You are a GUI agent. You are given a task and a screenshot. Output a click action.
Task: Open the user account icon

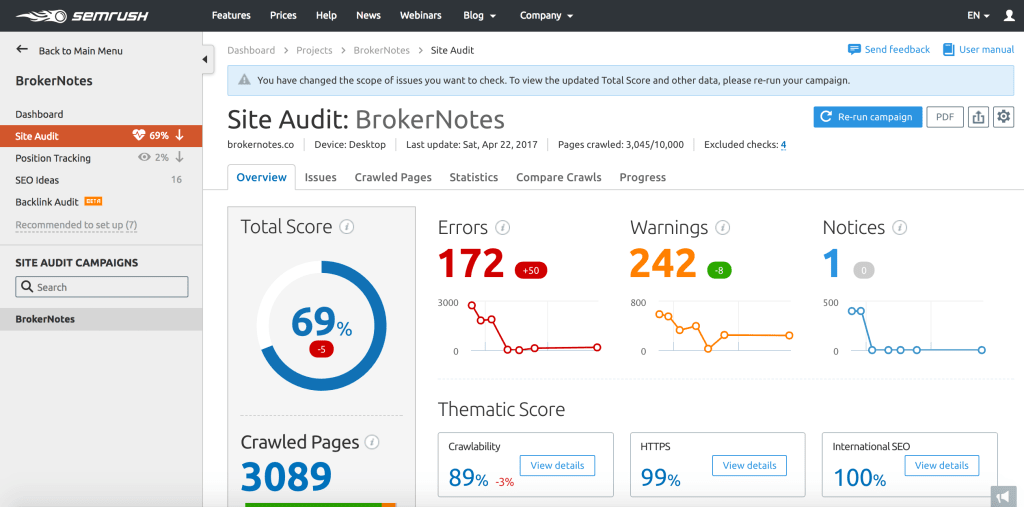click(1009, 16)
